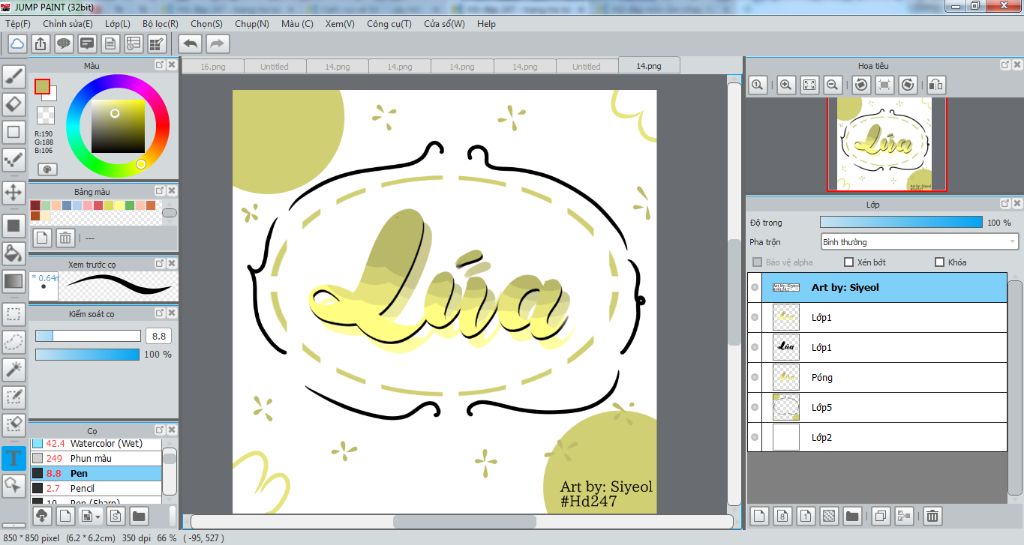This screenshot has height=545, width=1024.
Task: Undock the Hoa tiêu navigator panel
Action: [1004, 65]
